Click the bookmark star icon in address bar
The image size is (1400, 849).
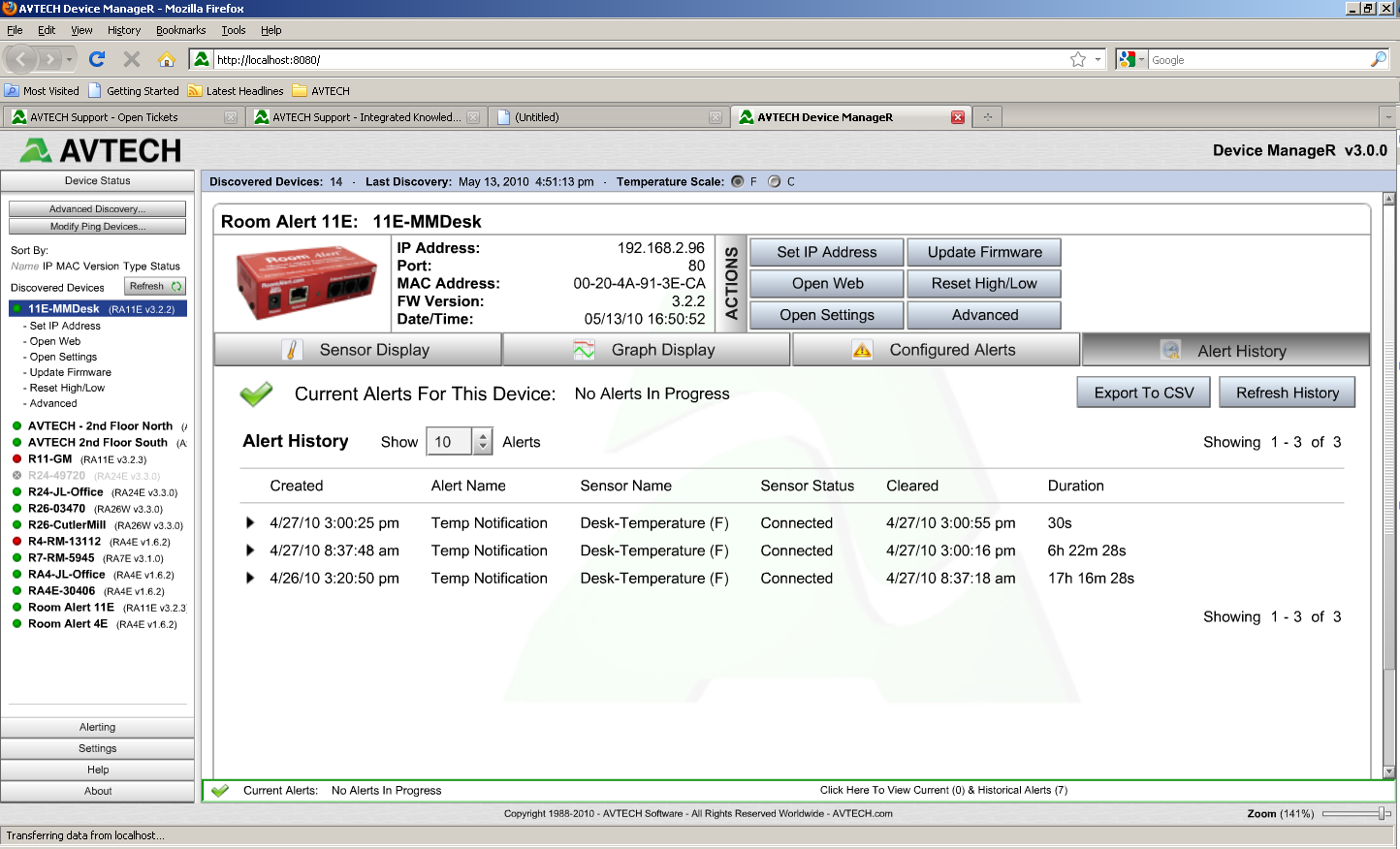(1078, 60)
